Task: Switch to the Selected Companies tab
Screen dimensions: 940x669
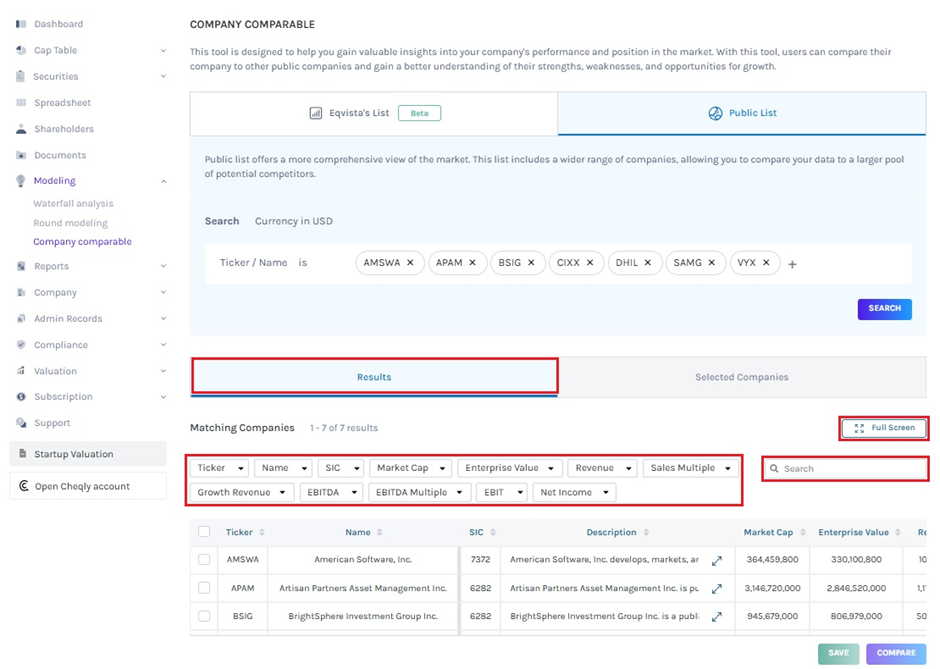Action: click(x=741, y=377)
